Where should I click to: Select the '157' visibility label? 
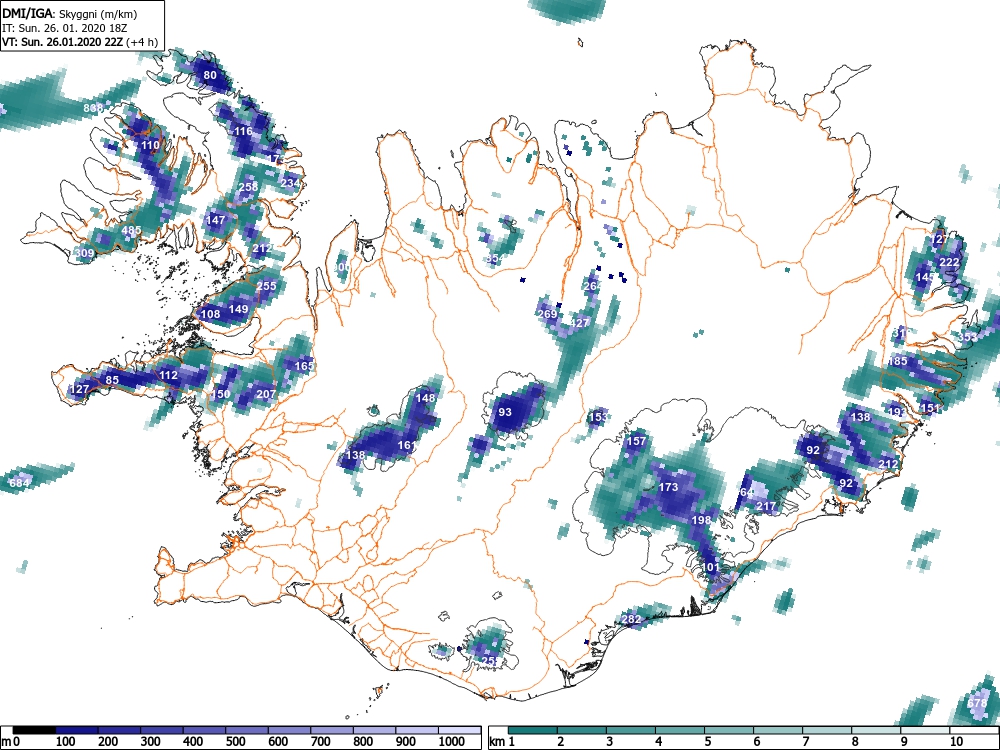coord(636,441)
